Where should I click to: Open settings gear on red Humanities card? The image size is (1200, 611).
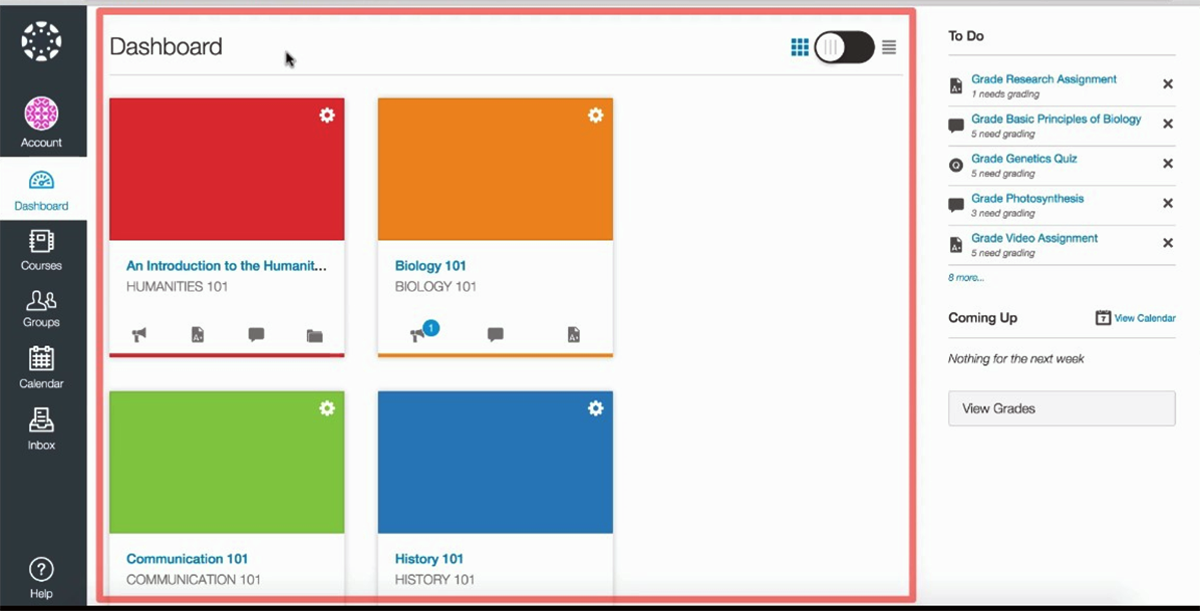click(327, 115)
